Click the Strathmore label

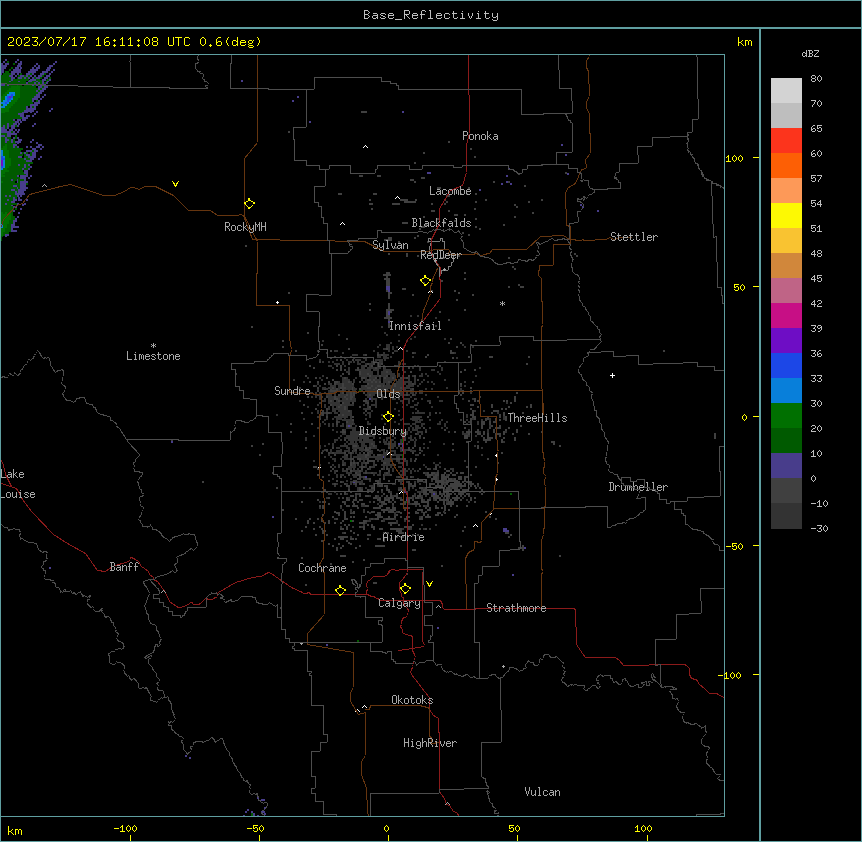click(x=516, y=608)
